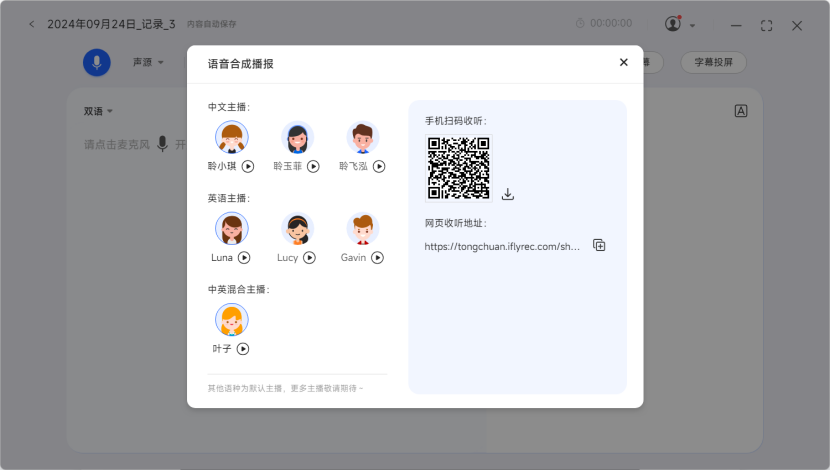Viewport: 830px width, 471px height.
Task: Open the user account avatar menu
Action: tap(673, 24)
